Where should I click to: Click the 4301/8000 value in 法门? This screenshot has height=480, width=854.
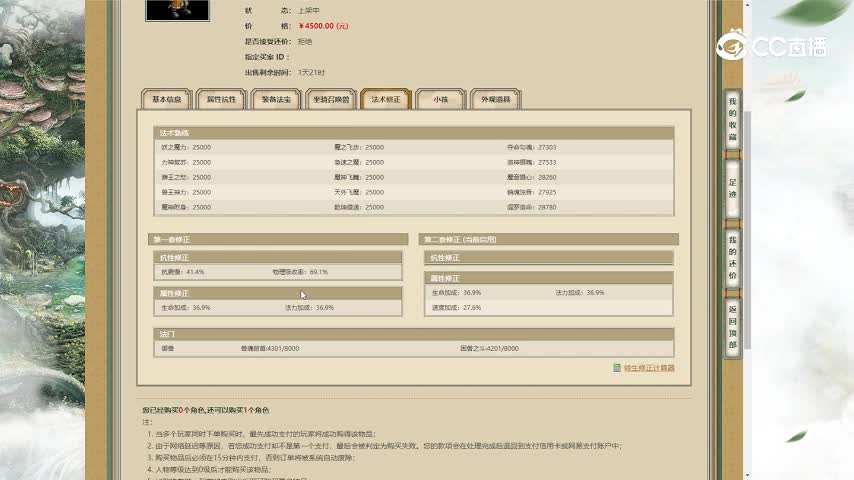pos(284,349)
